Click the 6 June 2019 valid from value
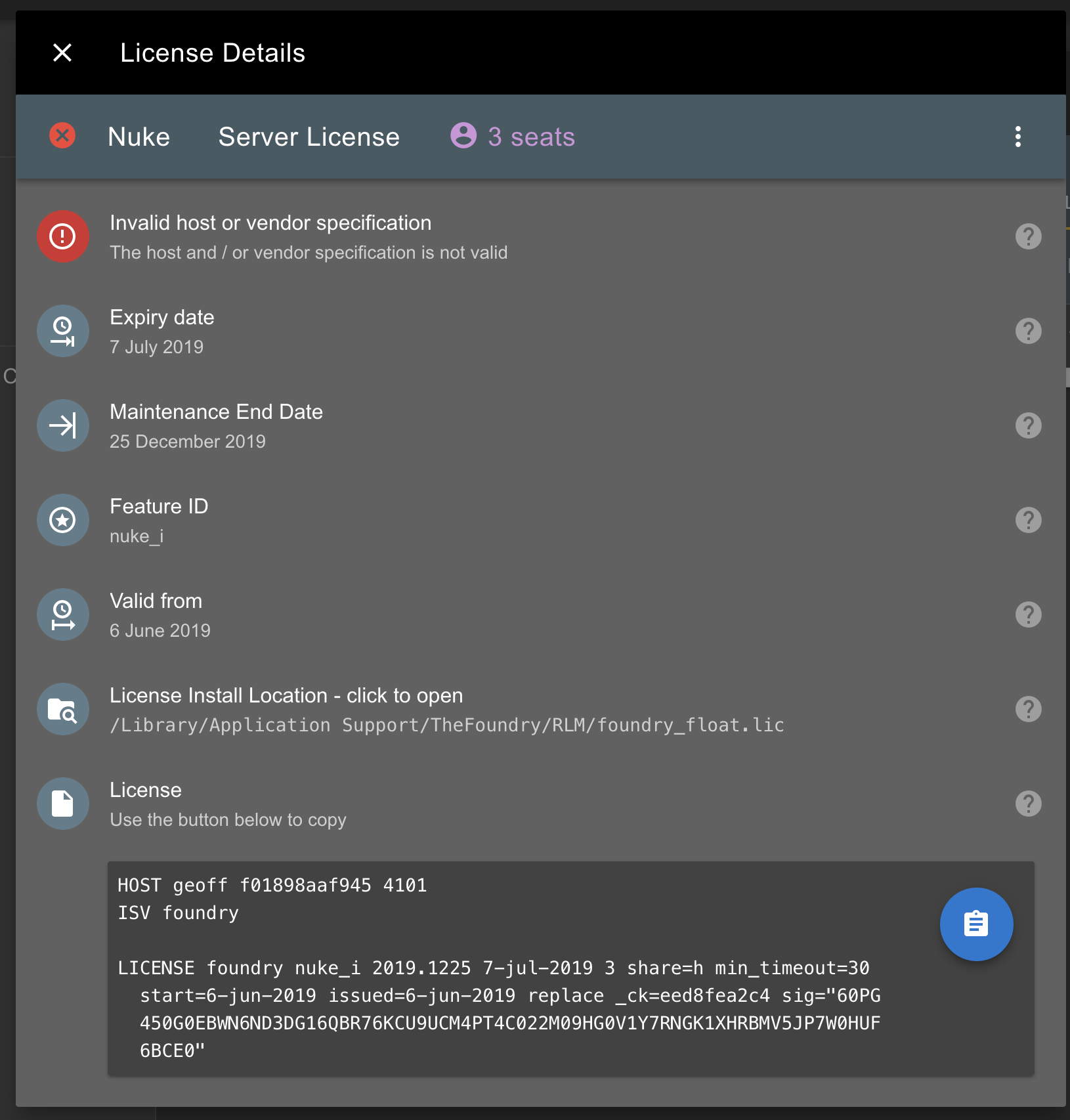 (x=160, y=630)
